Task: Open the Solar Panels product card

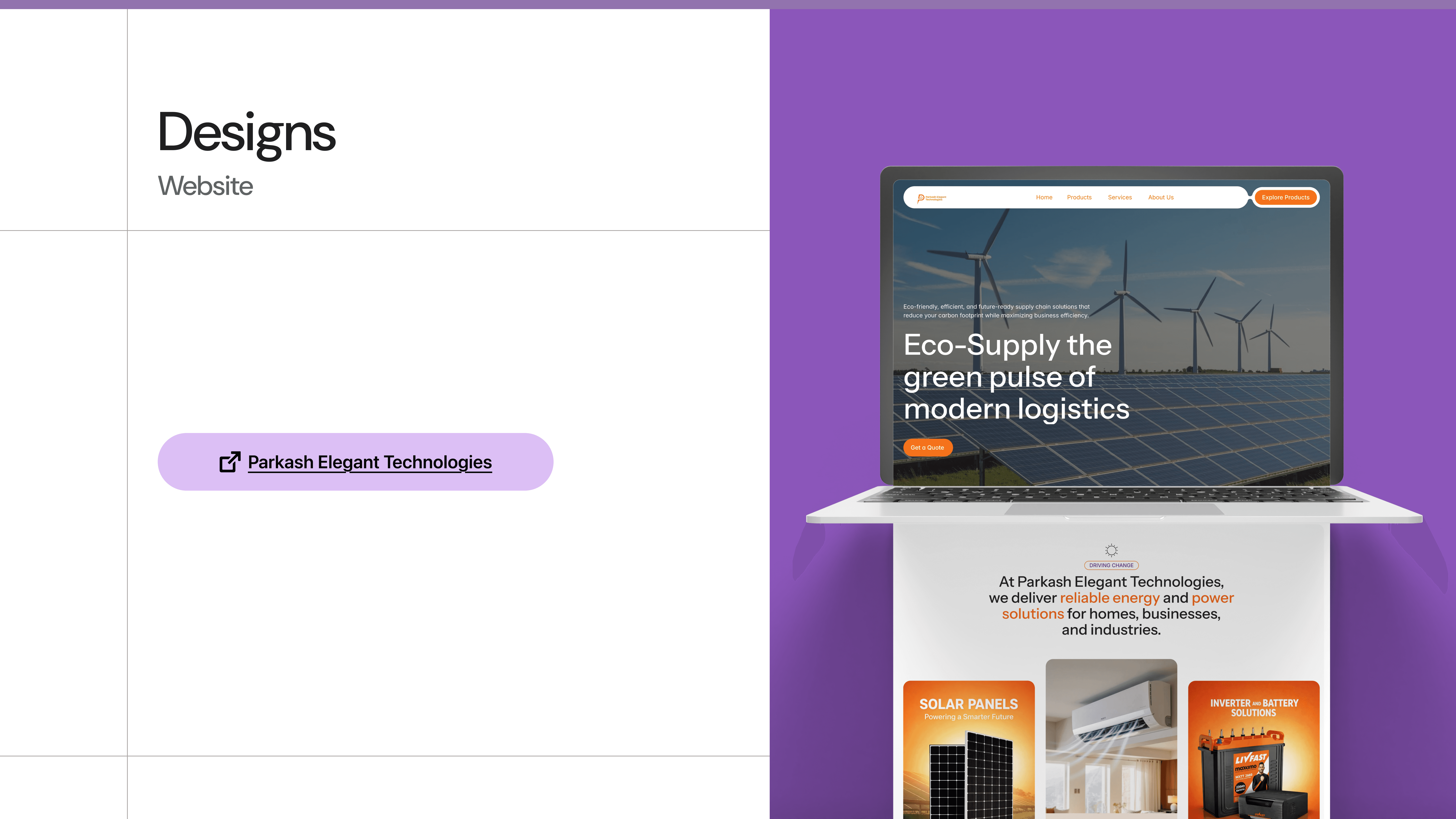Action: (x=969, y=749)
